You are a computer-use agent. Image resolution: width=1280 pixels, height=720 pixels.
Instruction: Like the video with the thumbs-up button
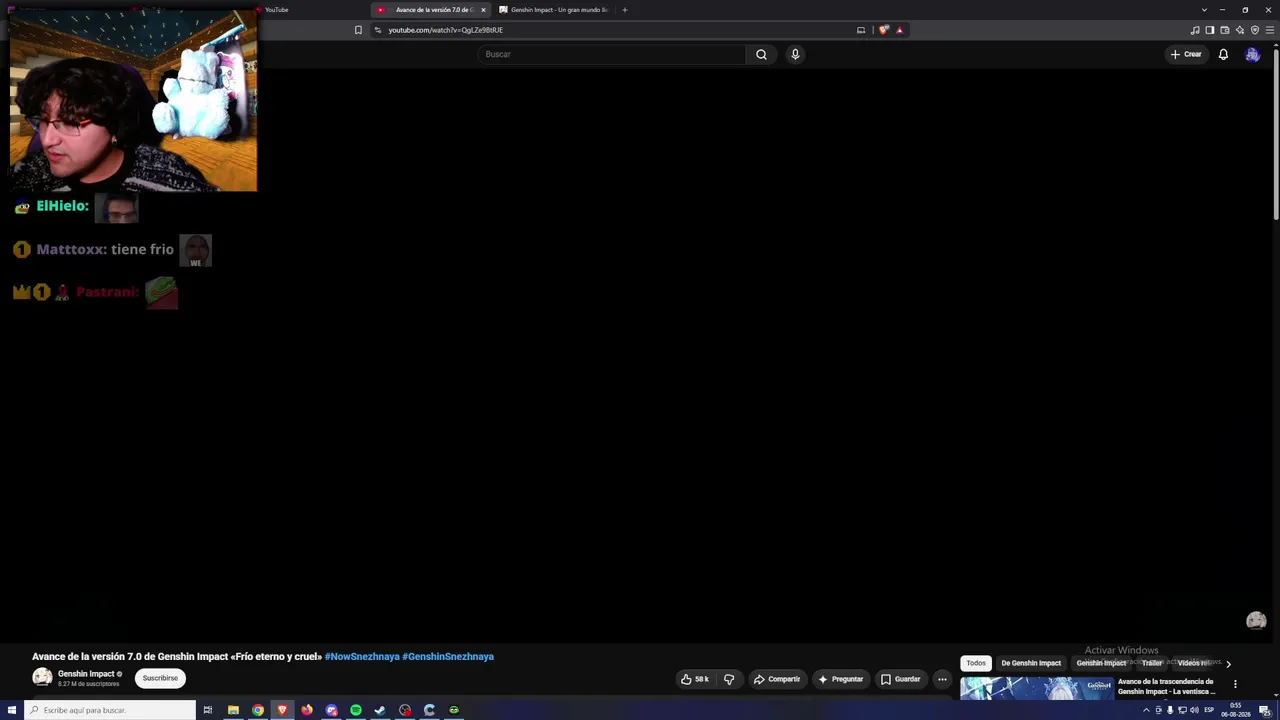(697, 679)
